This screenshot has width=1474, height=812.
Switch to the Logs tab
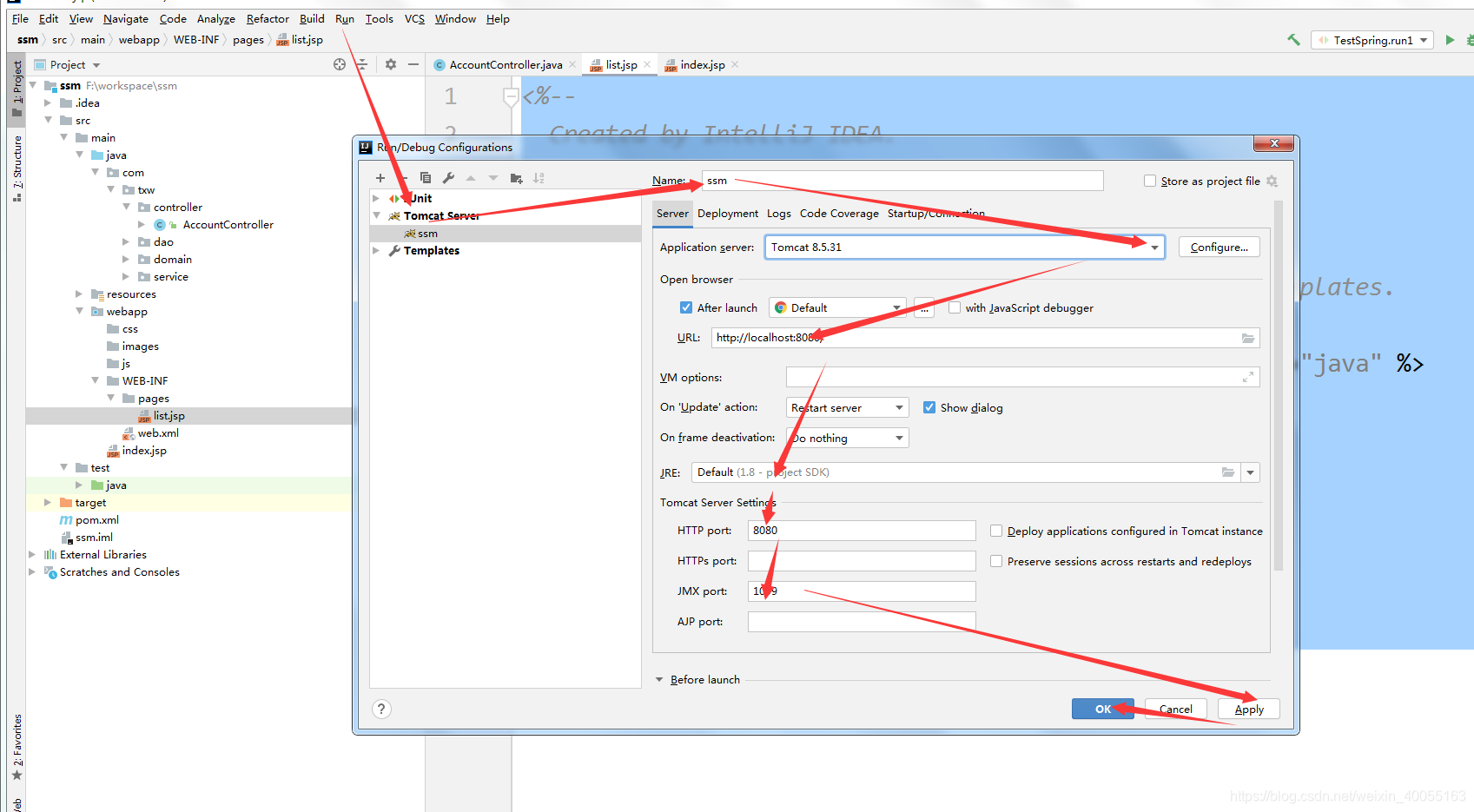[778, 214]
